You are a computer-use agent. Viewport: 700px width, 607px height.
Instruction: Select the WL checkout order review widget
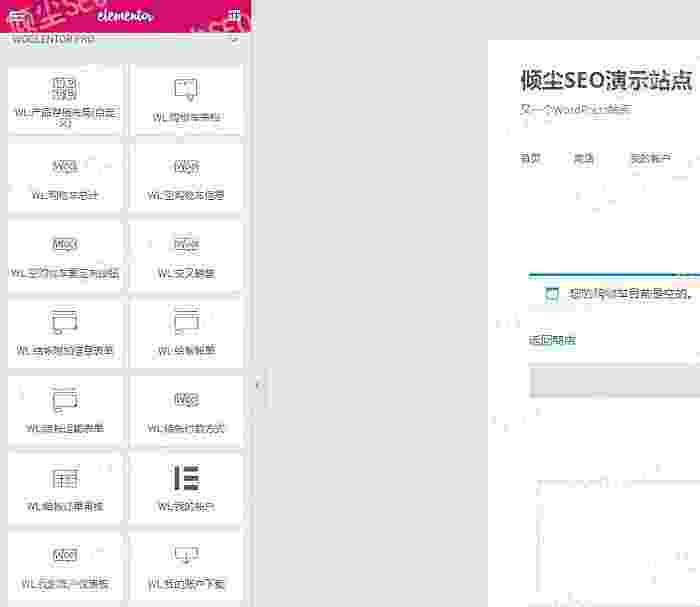tap(65, 488)
